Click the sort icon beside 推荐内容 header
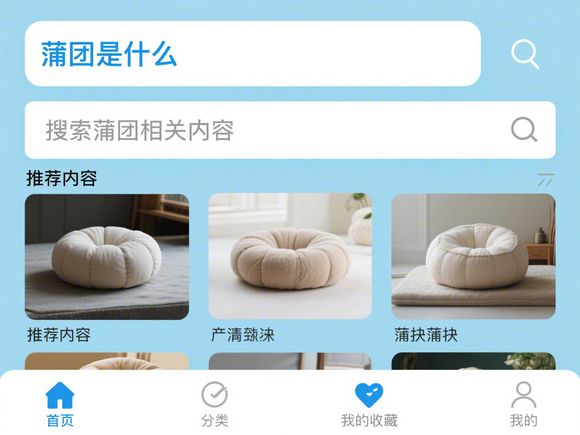The image size is (580, 435). point(546,179)
